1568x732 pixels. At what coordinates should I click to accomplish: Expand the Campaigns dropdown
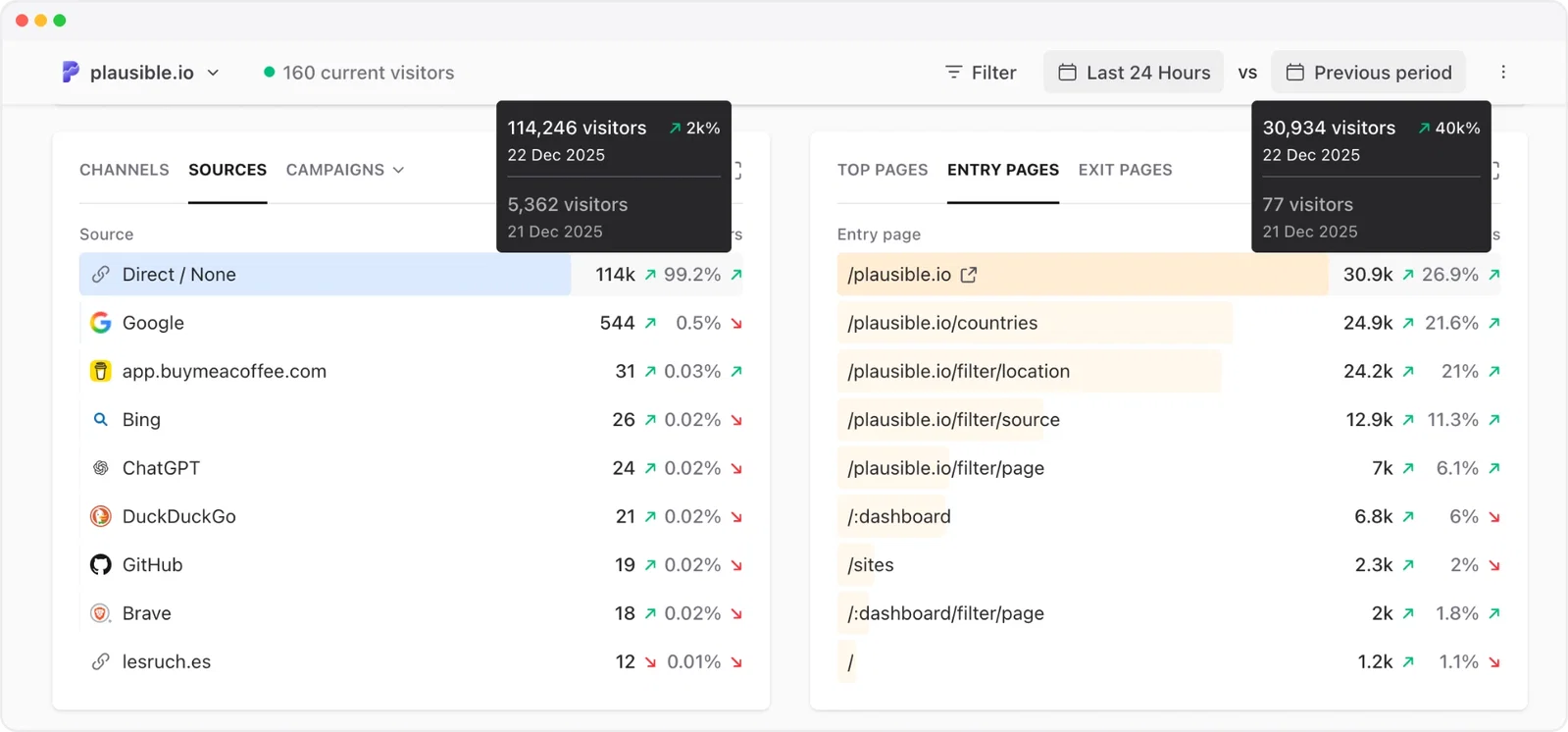(x=345, y=170)
